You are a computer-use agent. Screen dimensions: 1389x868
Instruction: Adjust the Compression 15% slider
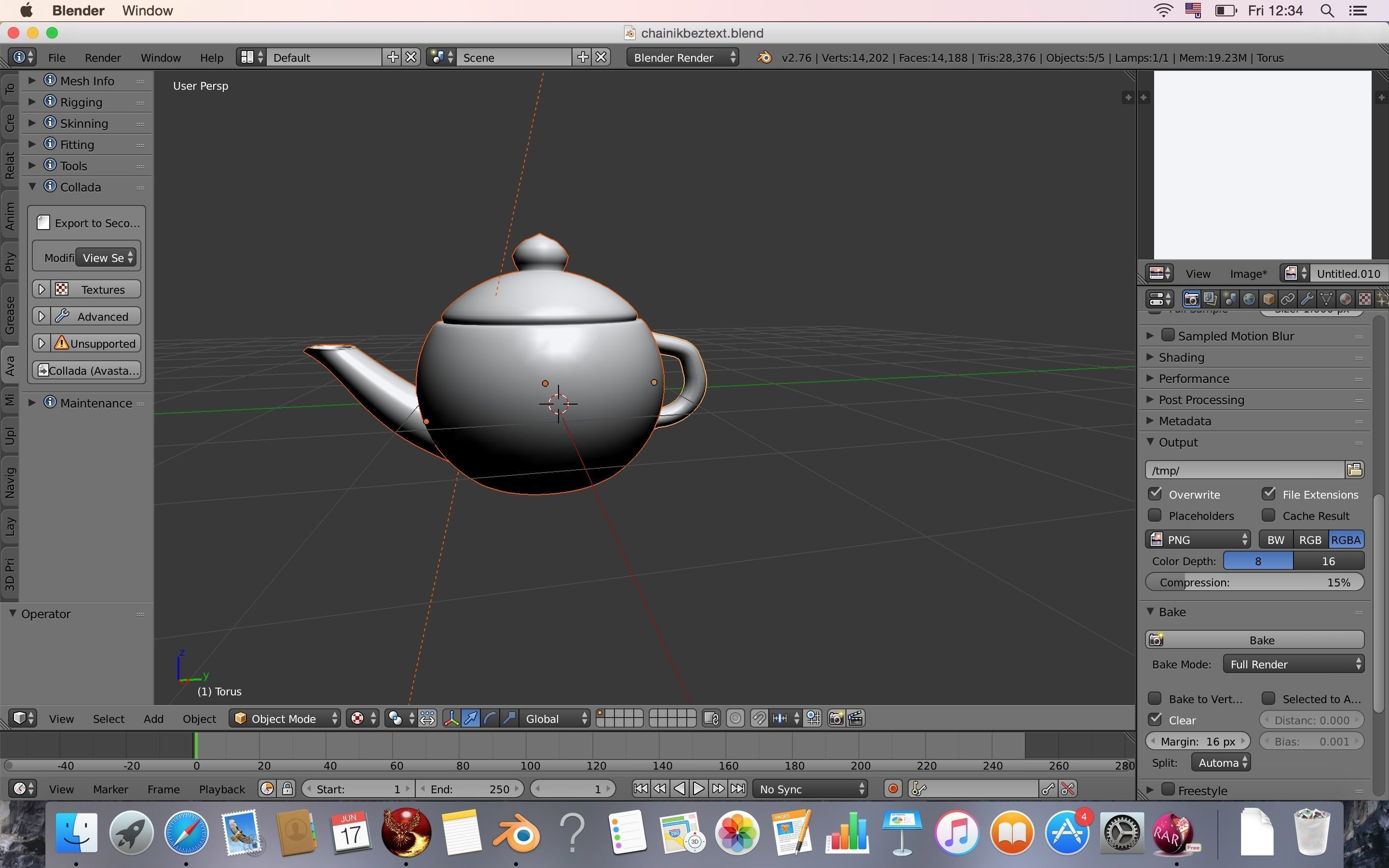1255,582
